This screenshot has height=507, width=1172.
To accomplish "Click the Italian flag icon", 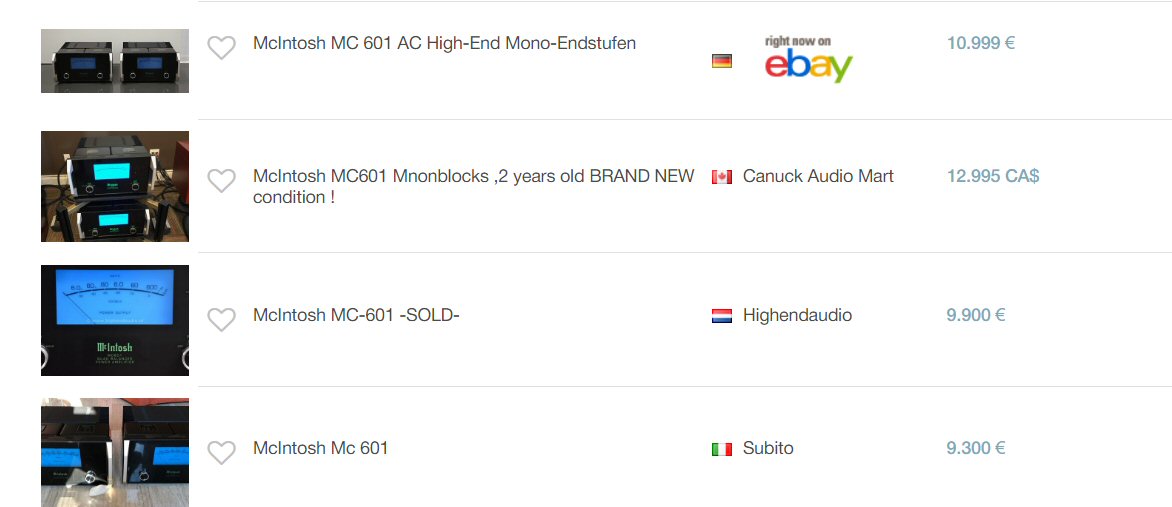I will click(722, 449).
